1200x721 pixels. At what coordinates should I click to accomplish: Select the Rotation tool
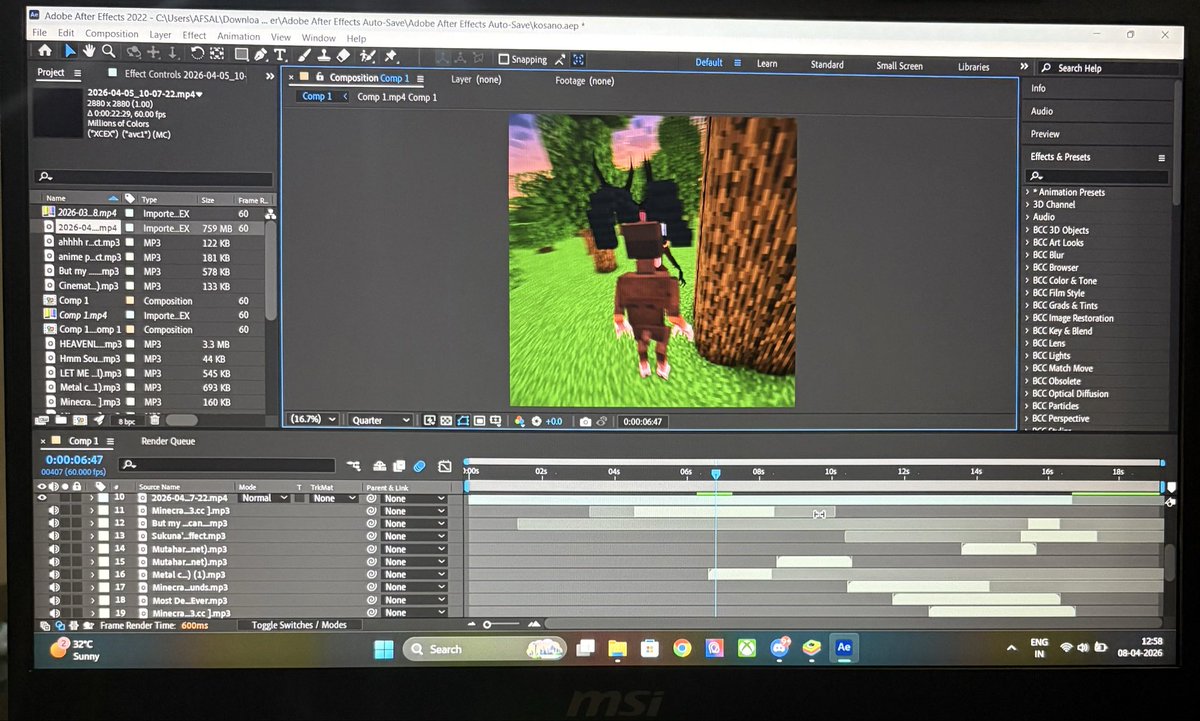[x=197, y=53]
